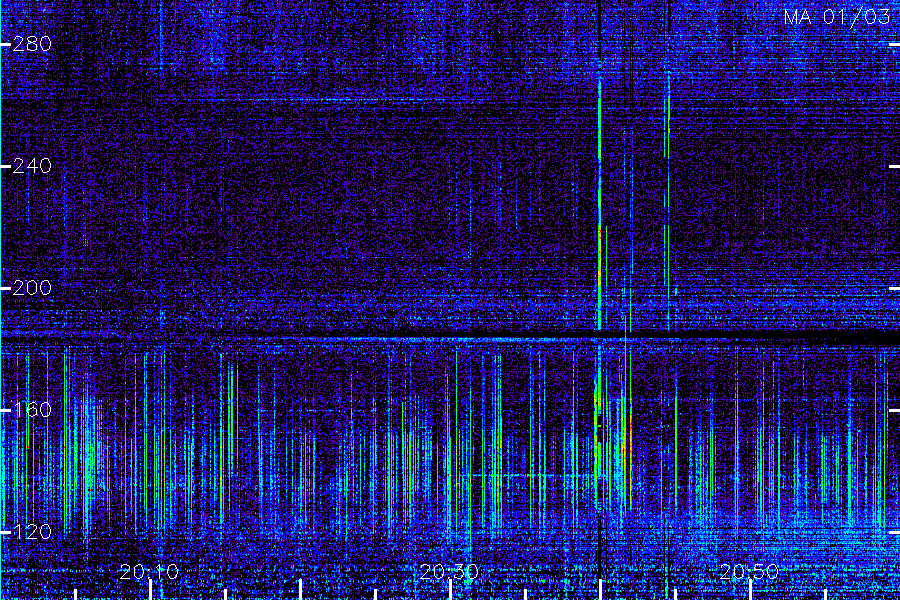Screen dimensions: 900x600
Task: Click the 160 frequency axis label
Action: pos(32,409)
